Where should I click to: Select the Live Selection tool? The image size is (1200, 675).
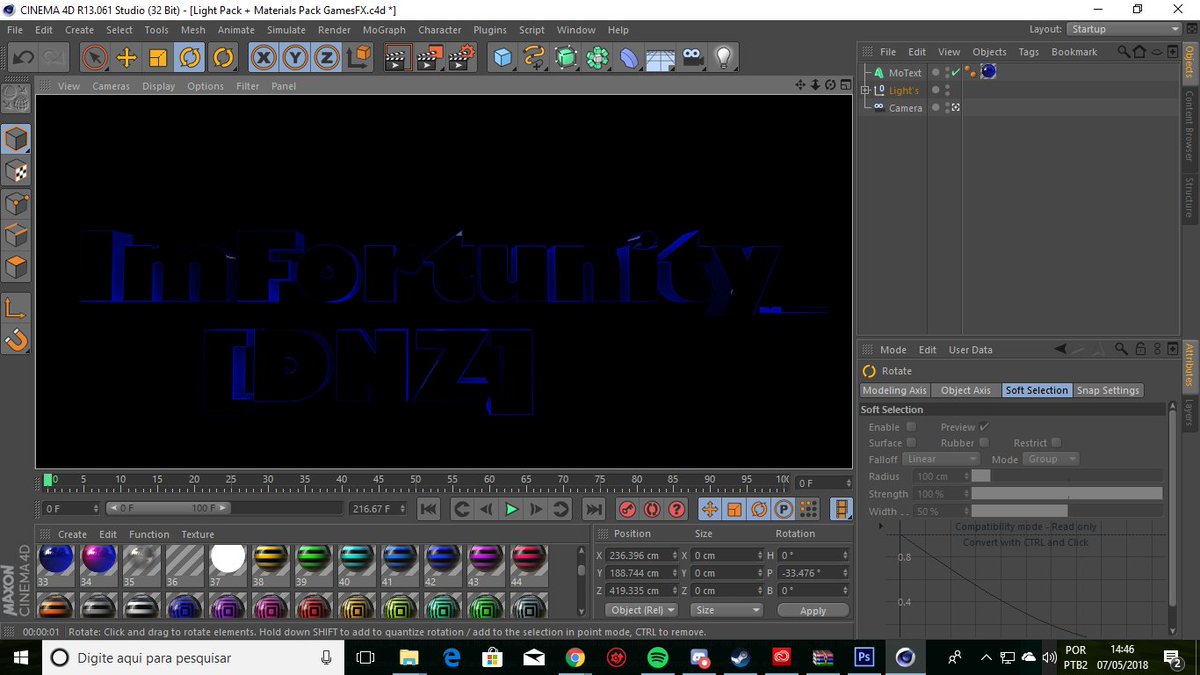click(94, 57)
